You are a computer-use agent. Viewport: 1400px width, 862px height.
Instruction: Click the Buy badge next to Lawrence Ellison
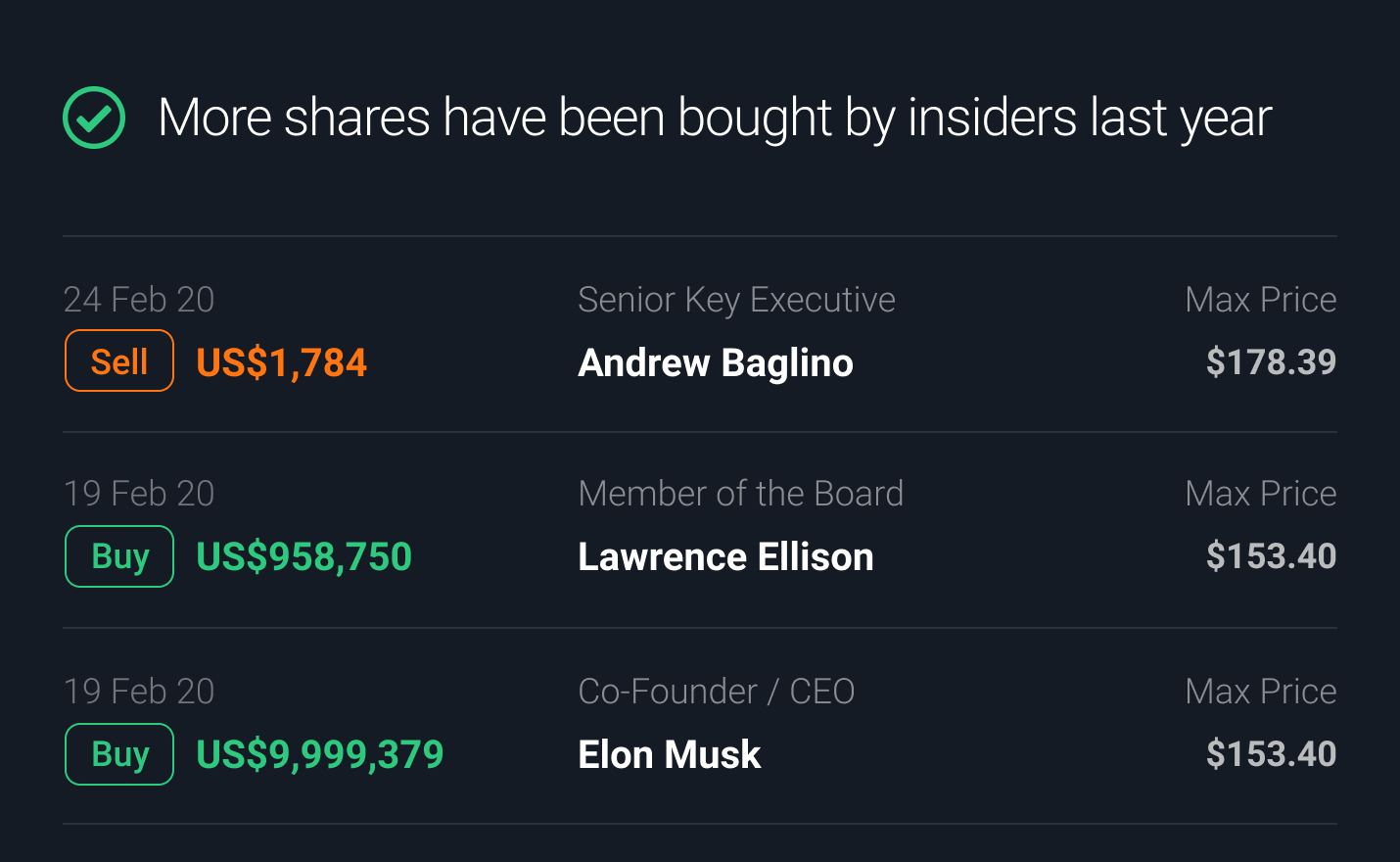118,555
